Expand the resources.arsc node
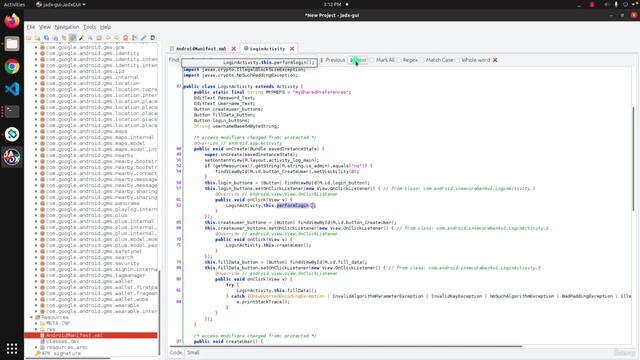The height and width of the screenshot is (360, 640). pos(36,347)
